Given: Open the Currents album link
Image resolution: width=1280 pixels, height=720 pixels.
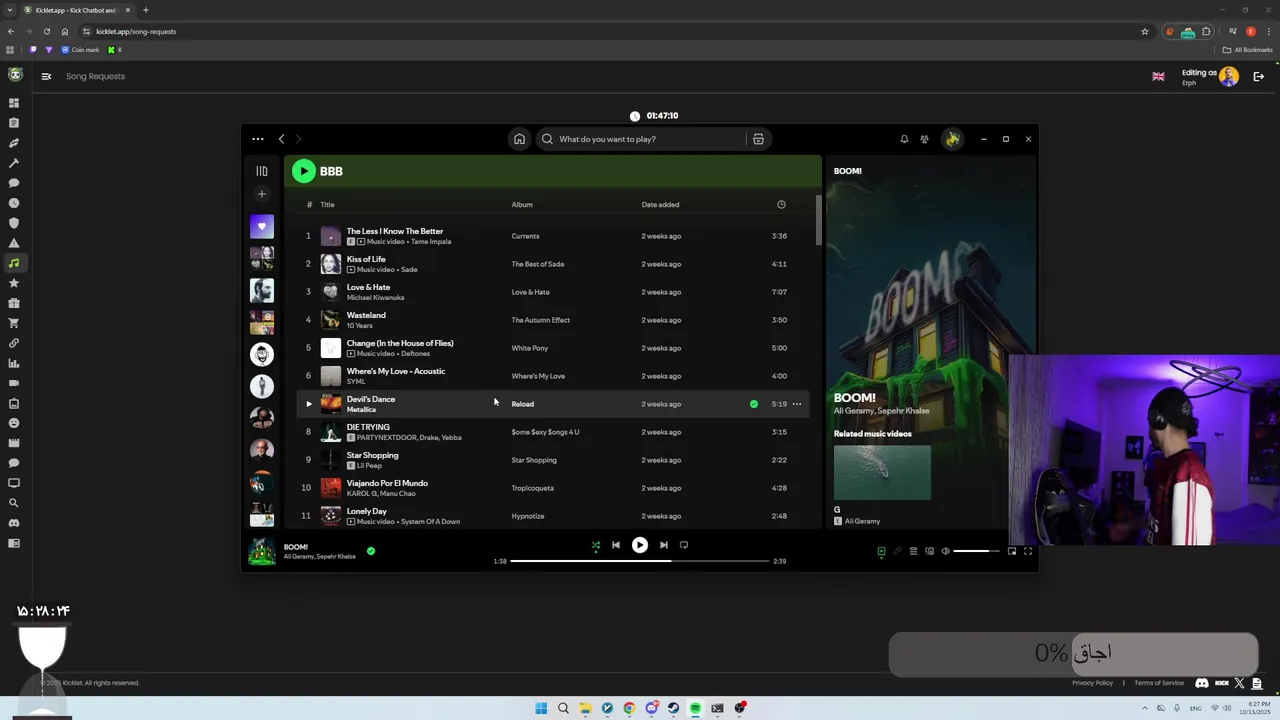Looking at the screenshot, I should pos(525,236).
